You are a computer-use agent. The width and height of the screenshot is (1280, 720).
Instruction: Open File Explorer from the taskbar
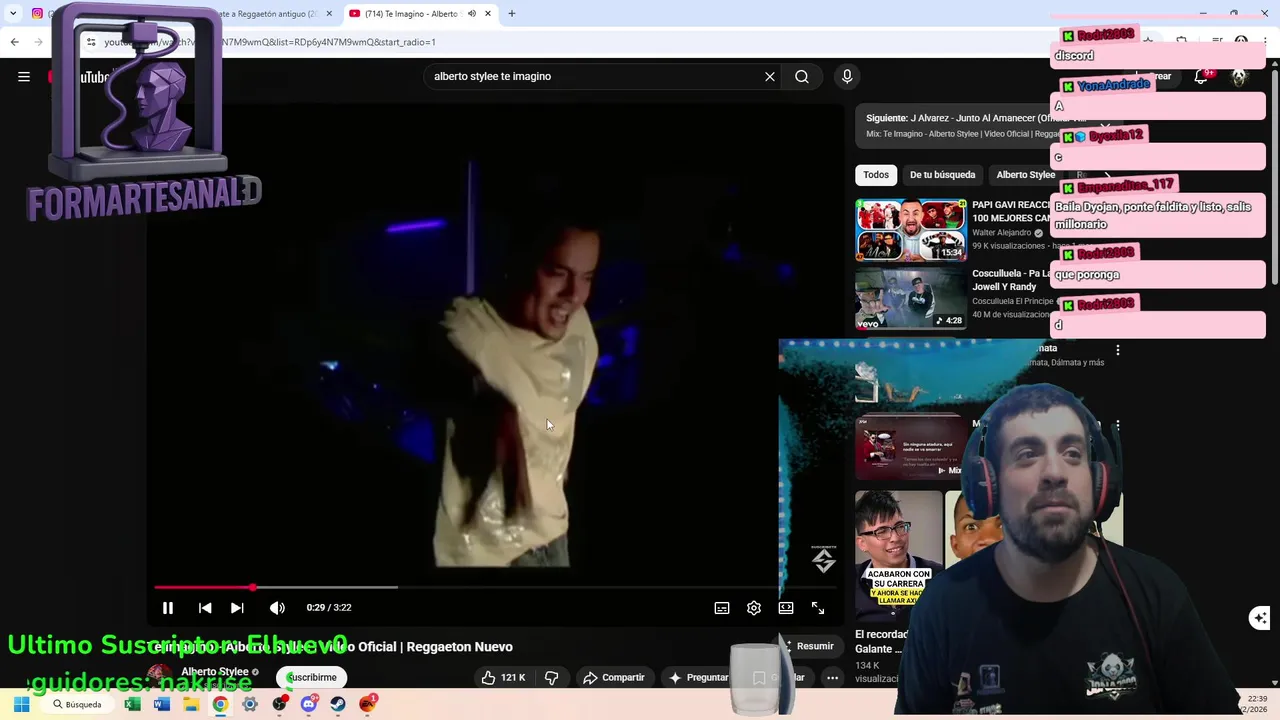(191, 704)
